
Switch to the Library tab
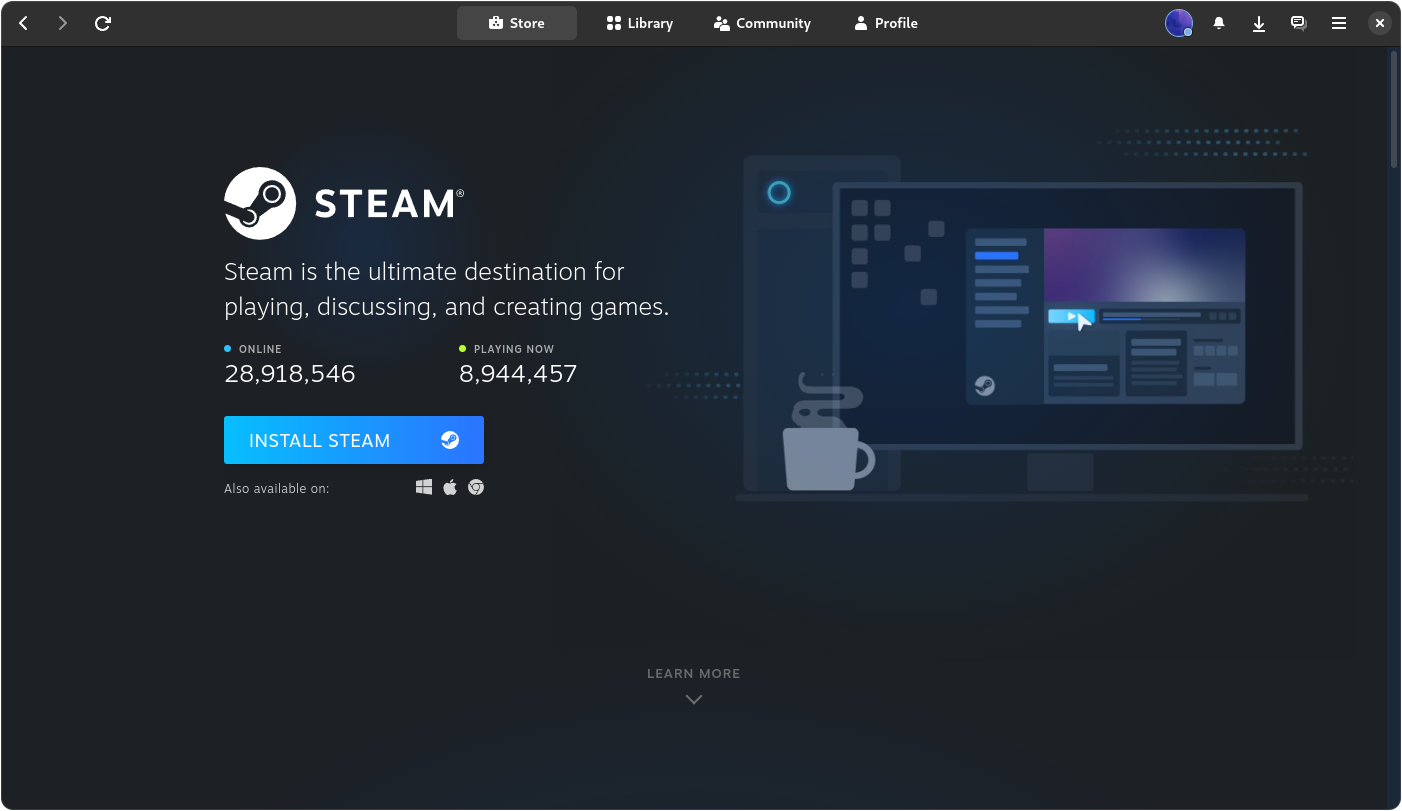click(640, 23)
